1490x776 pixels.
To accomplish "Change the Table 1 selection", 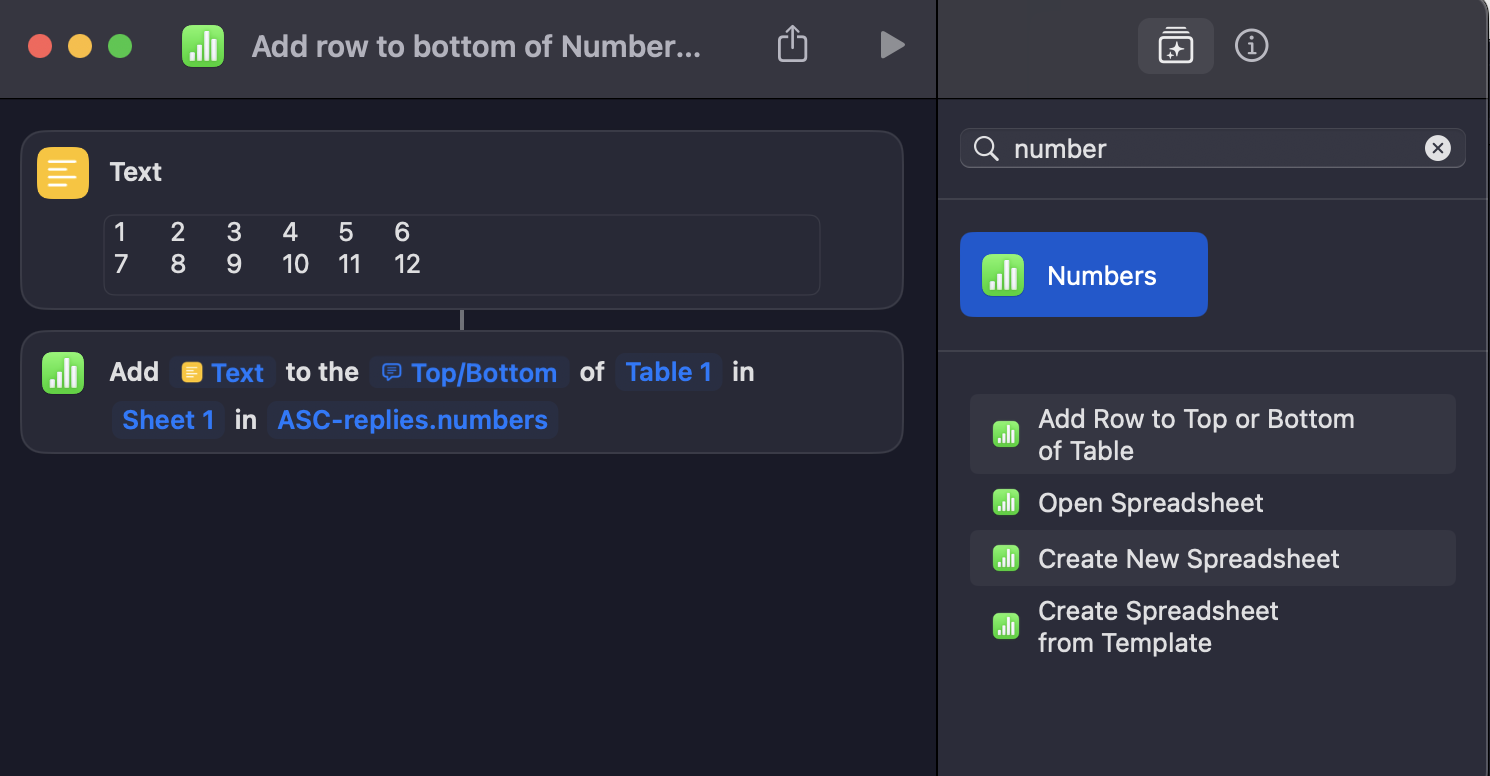I will 668,372.
